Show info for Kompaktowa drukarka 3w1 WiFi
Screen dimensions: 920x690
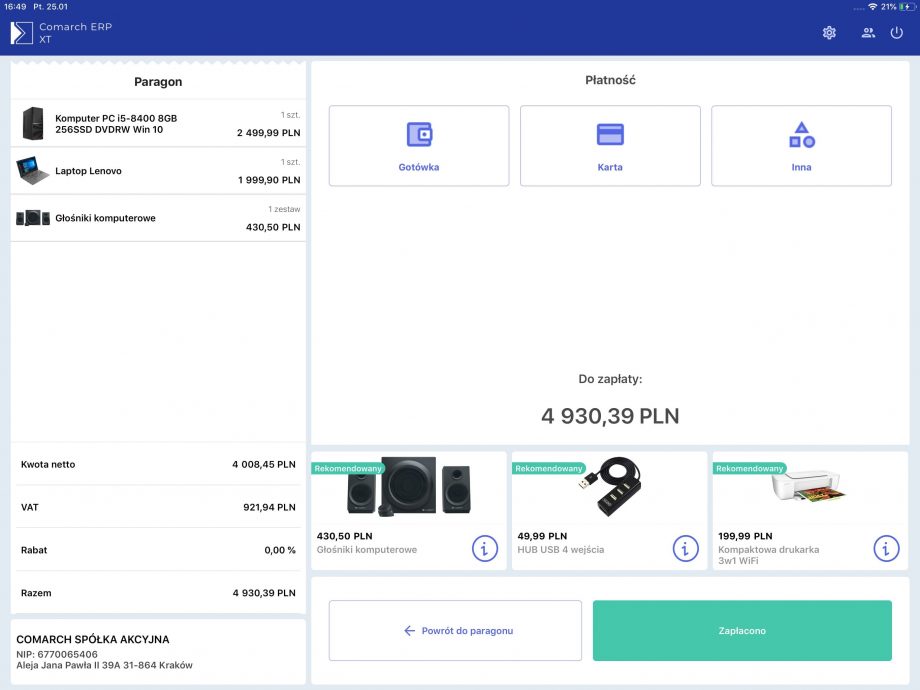pyautogui.click(x=886, y=548)
